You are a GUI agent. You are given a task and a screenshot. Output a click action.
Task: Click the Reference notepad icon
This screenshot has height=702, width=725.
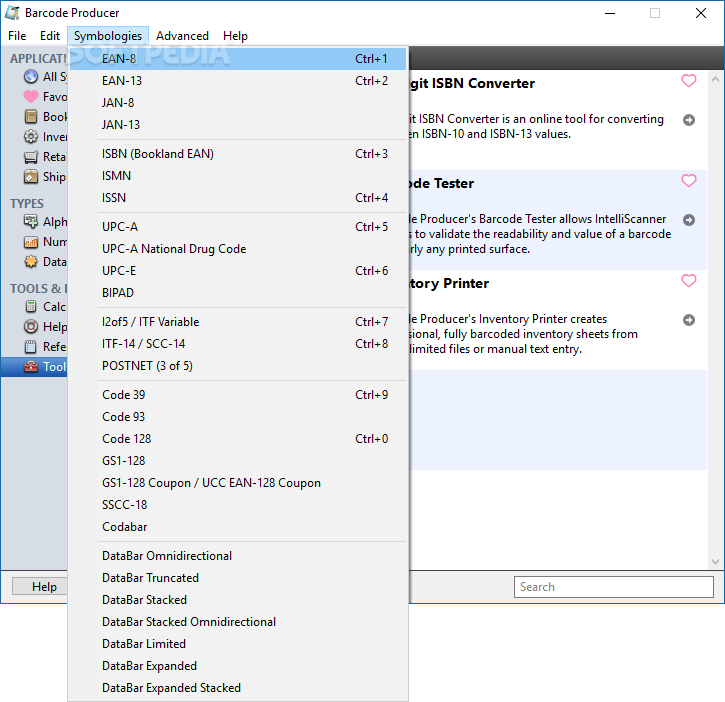(x=31, y=346)
